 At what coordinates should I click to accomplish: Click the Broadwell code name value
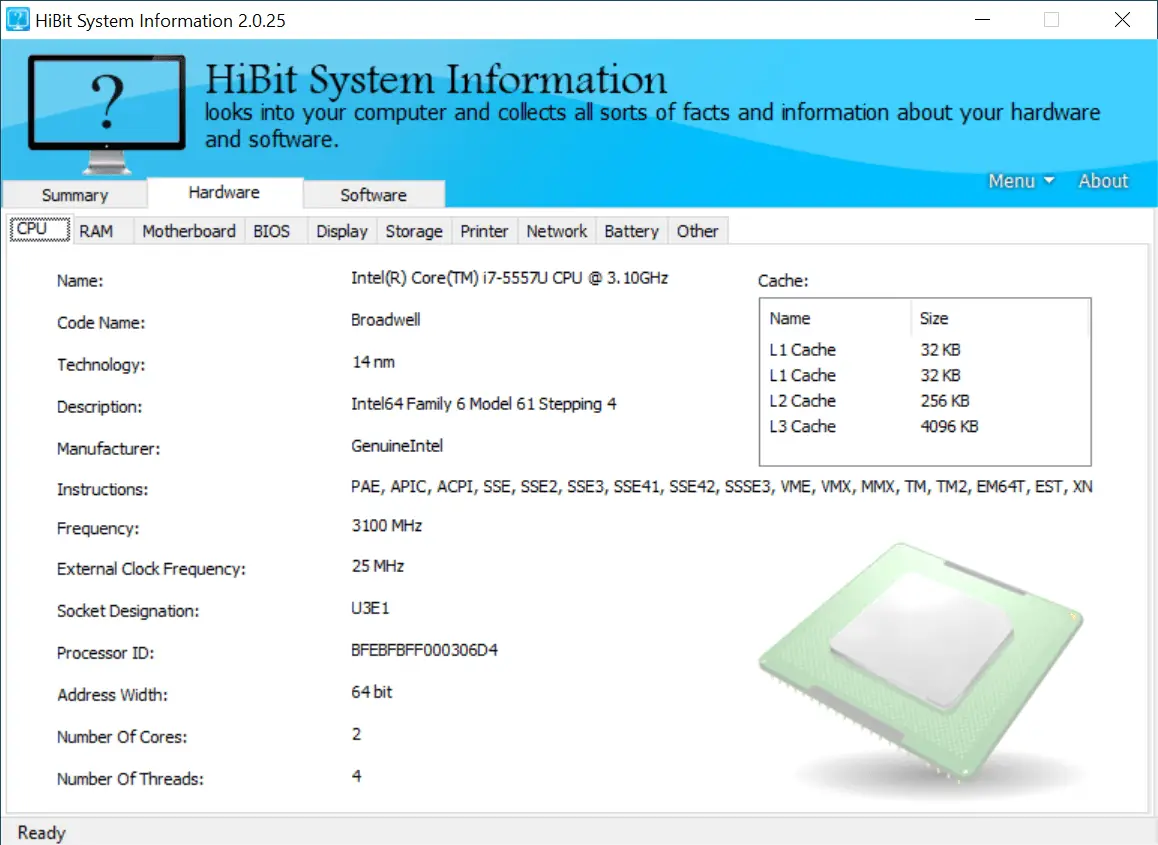(x=386, y=320)
